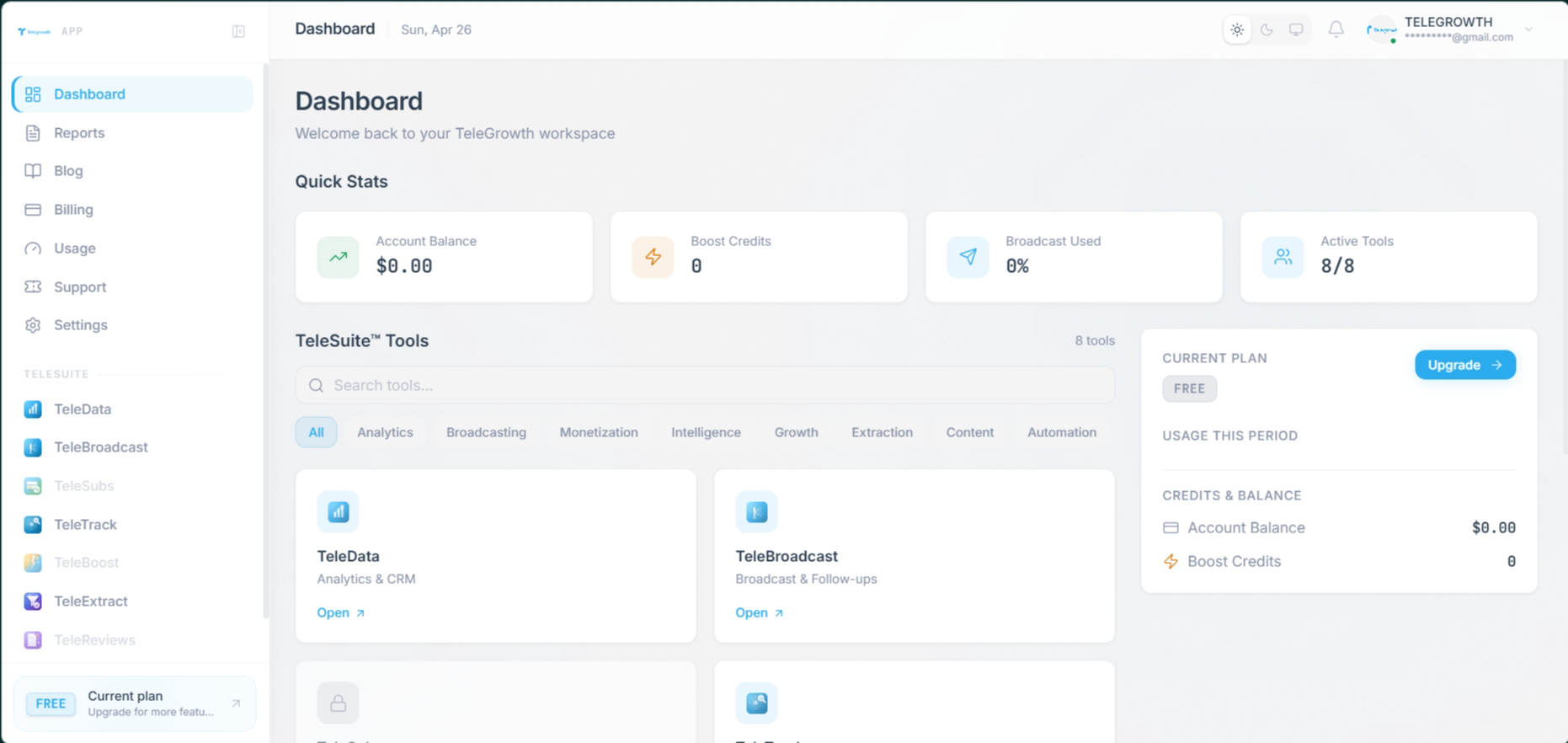Open Current plan upgrade card in sidebar
The width and height of the screenshot is (1568, 743).
pos(135,703)
